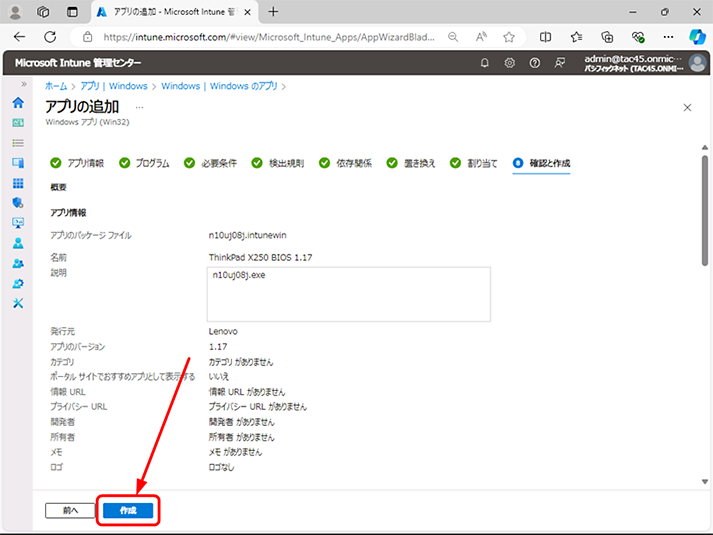
Task: Open the help question mark icon
Action: point(535,63)
